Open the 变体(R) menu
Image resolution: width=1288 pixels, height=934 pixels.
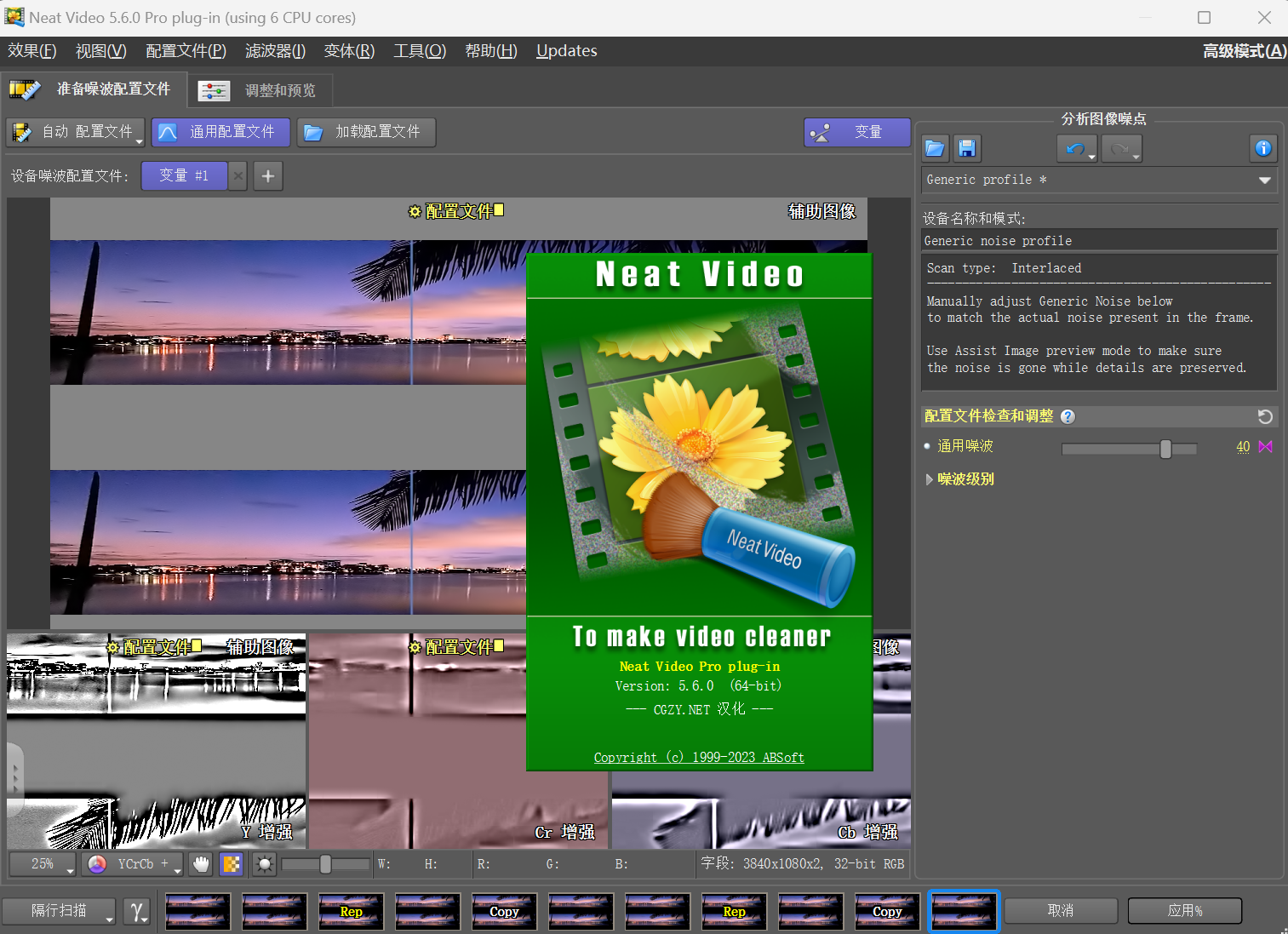349,51
